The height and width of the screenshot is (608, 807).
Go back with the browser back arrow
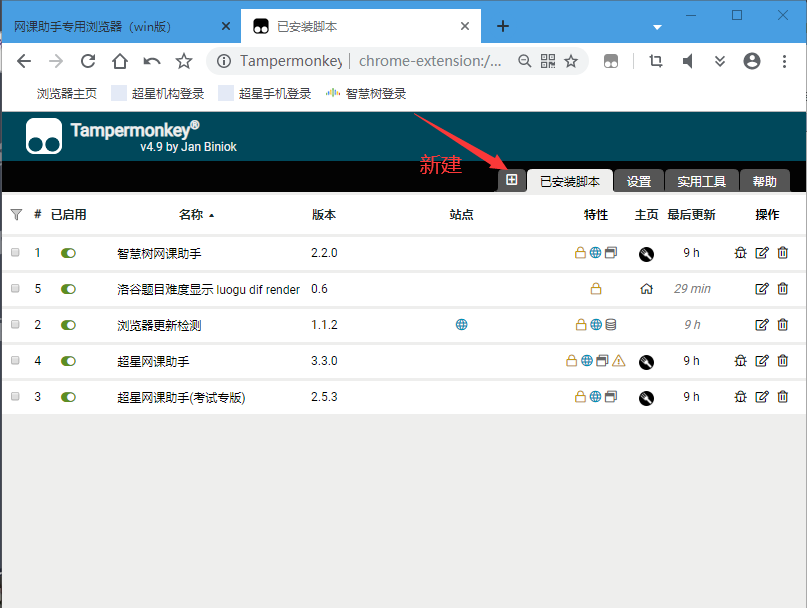click(24, 61)
